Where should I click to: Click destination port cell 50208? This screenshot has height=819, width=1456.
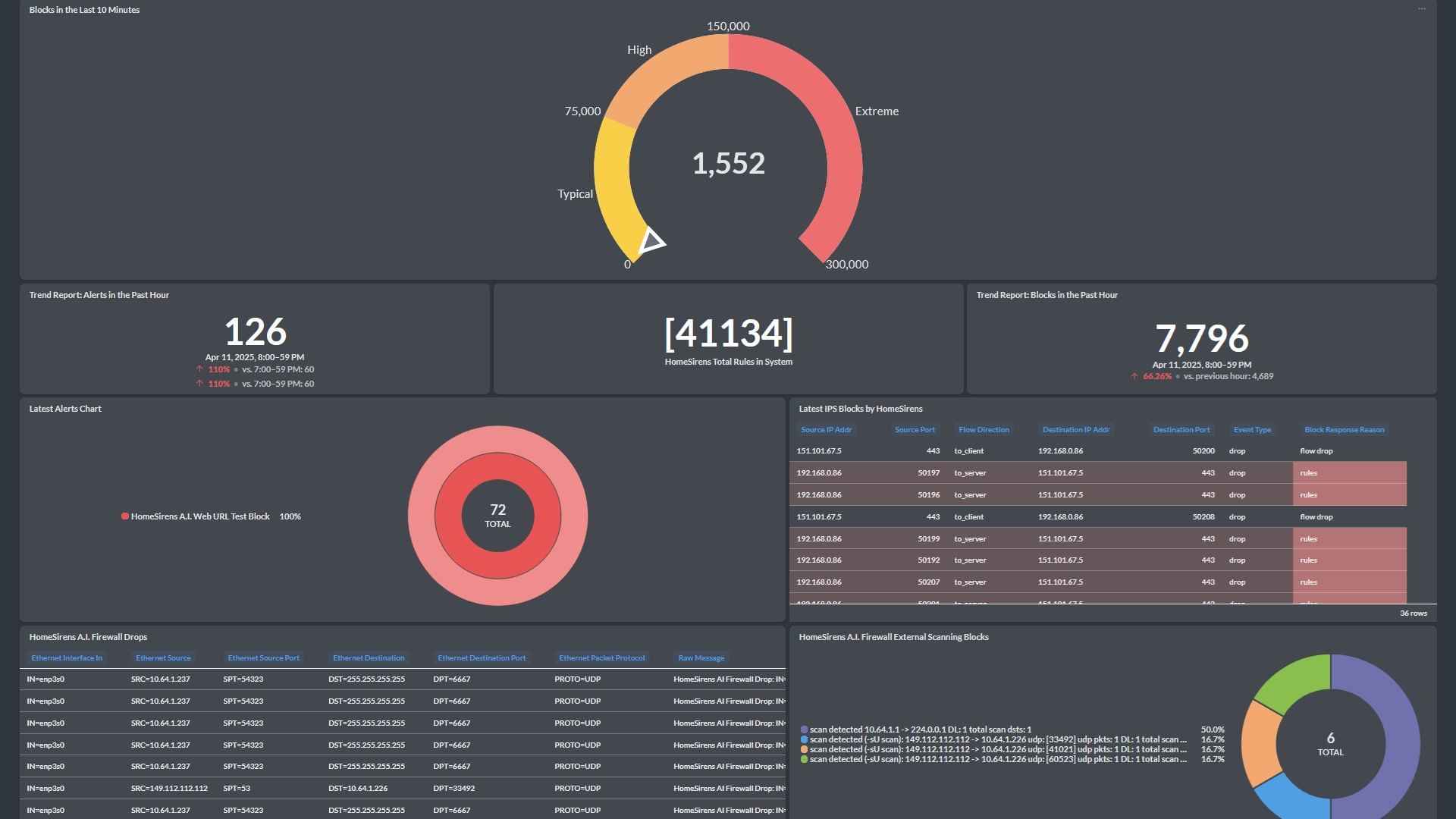[1203, 517]
